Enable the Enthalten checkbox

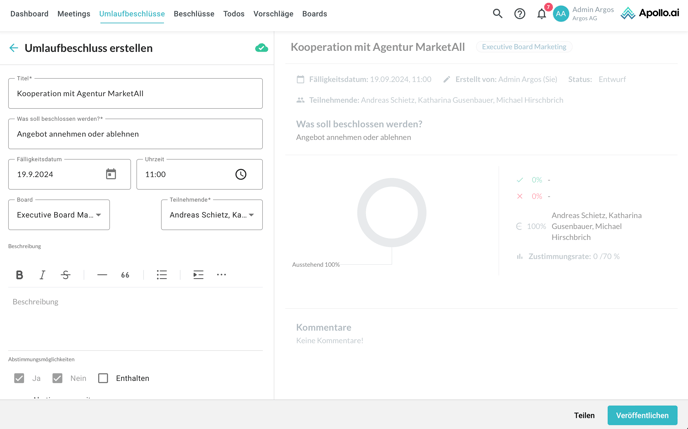(x=103, y=378)
